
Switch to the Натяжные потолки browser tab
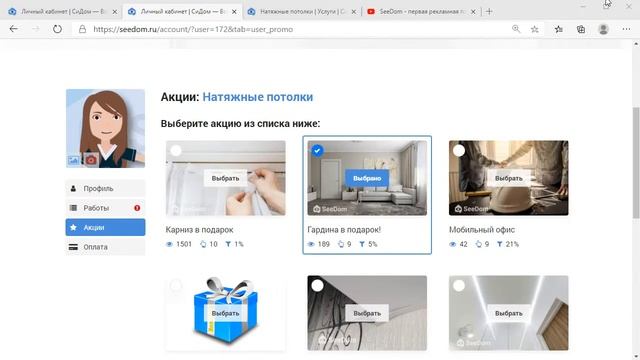pyautogui.click(x=301, y=12)
